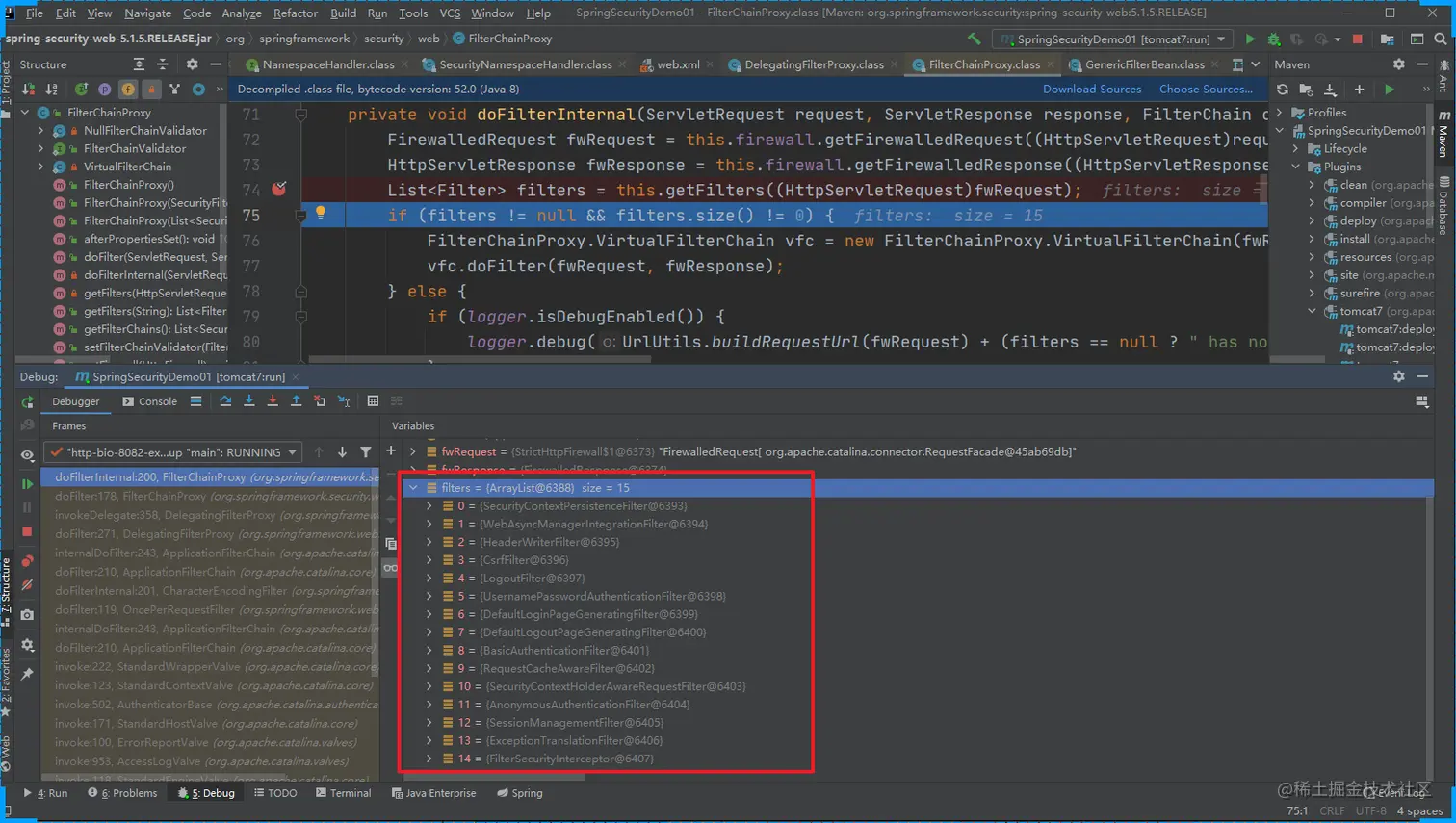1456x823 pixels.
Task: Click the Debug bug icon in top toolbar
Action: coord(1273,39)
